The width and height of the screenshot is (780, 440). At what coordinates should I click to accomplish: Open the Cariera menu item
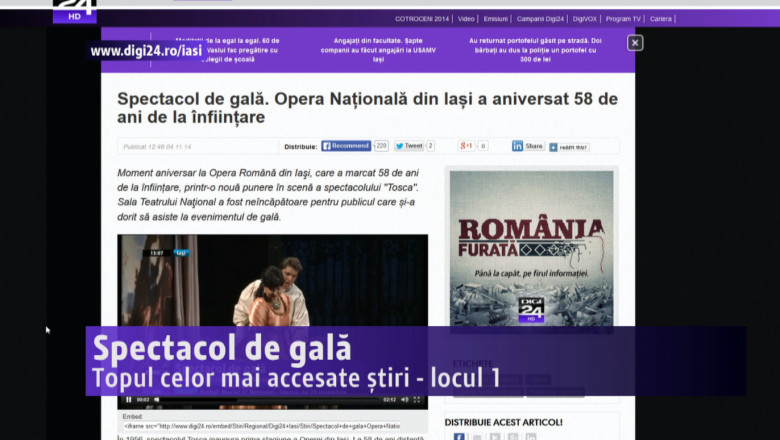tap(661, 19)
